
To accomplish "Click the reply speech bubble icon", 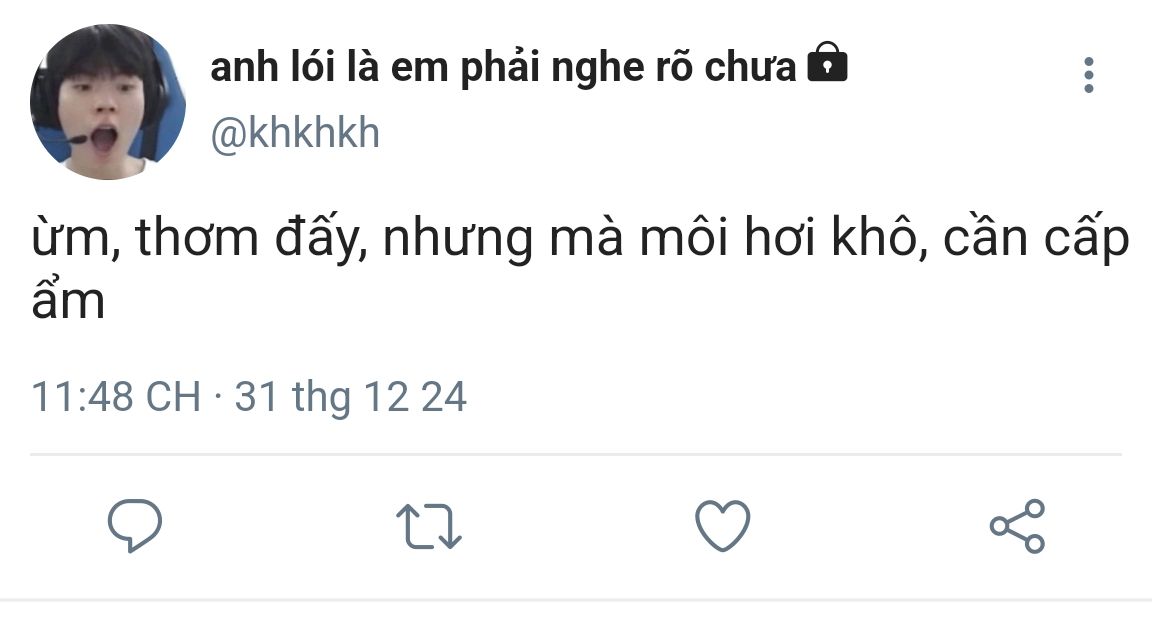I will click(134, 526).
